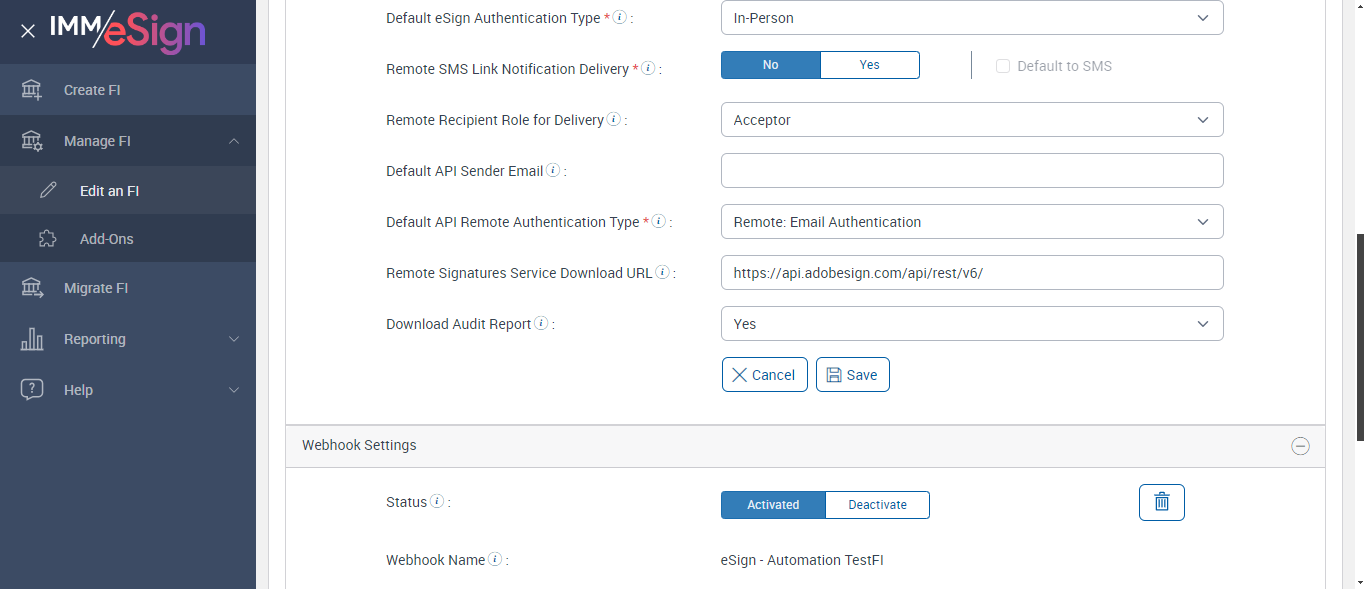This screenshot has height=589, width=1366.
Task: Collapse the Webhook Settings section
Action: coord(1300,446)
